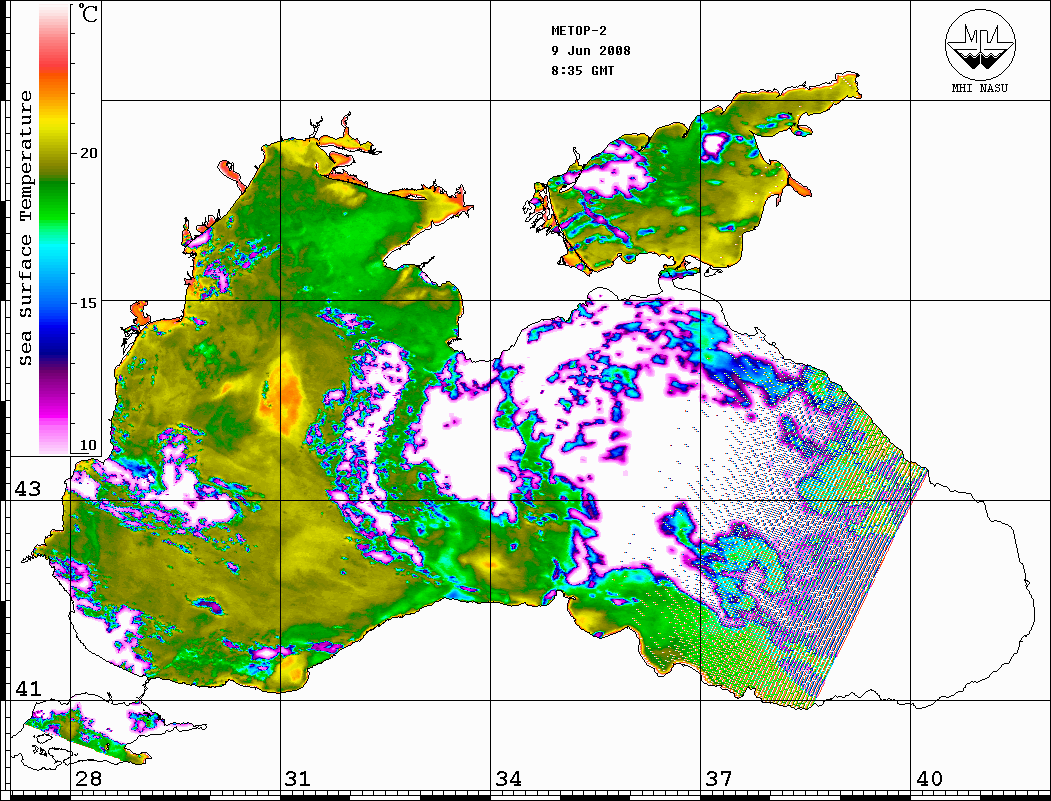Viewport: 1051px width, 801px height.
Task: Click longitude label '34'
Action: pyautogui.click(x=509, y=779)
